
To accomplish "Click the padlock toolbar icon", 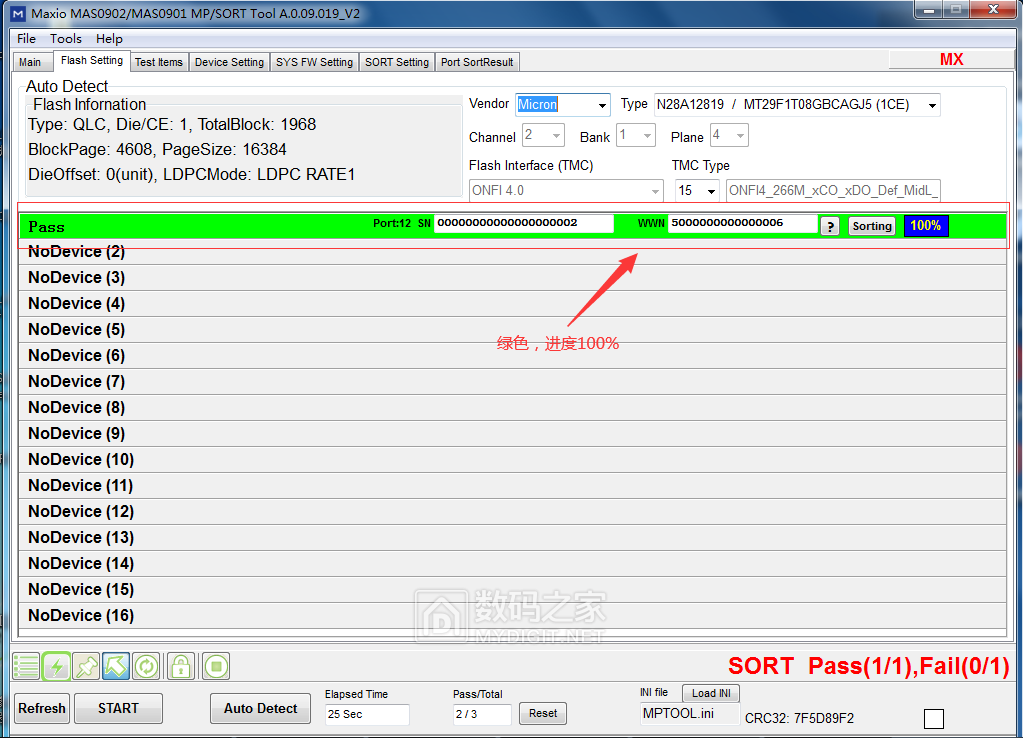I will (x=181, y=666).
